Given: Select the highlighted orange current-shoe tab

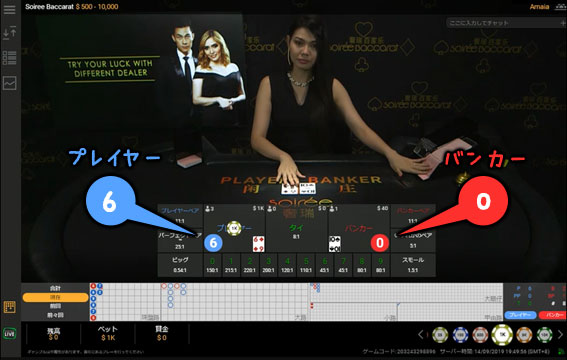Looking at the screenshot, I should pos(55,297).
